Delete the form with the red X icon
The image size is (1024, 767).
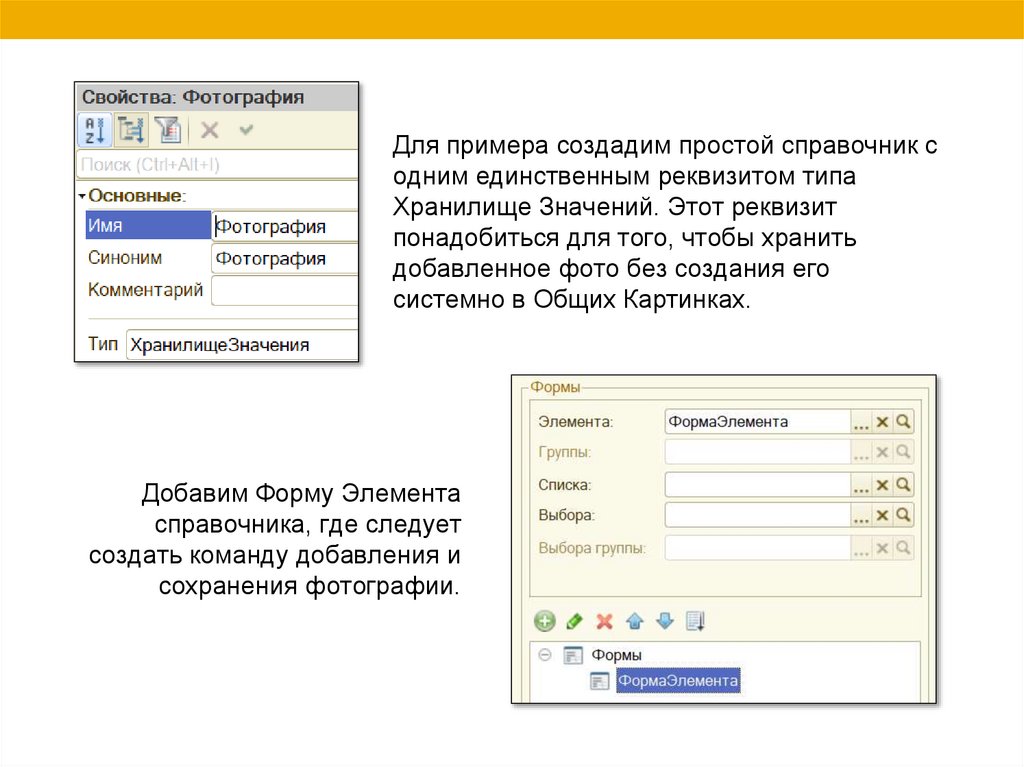click(604, 621)
